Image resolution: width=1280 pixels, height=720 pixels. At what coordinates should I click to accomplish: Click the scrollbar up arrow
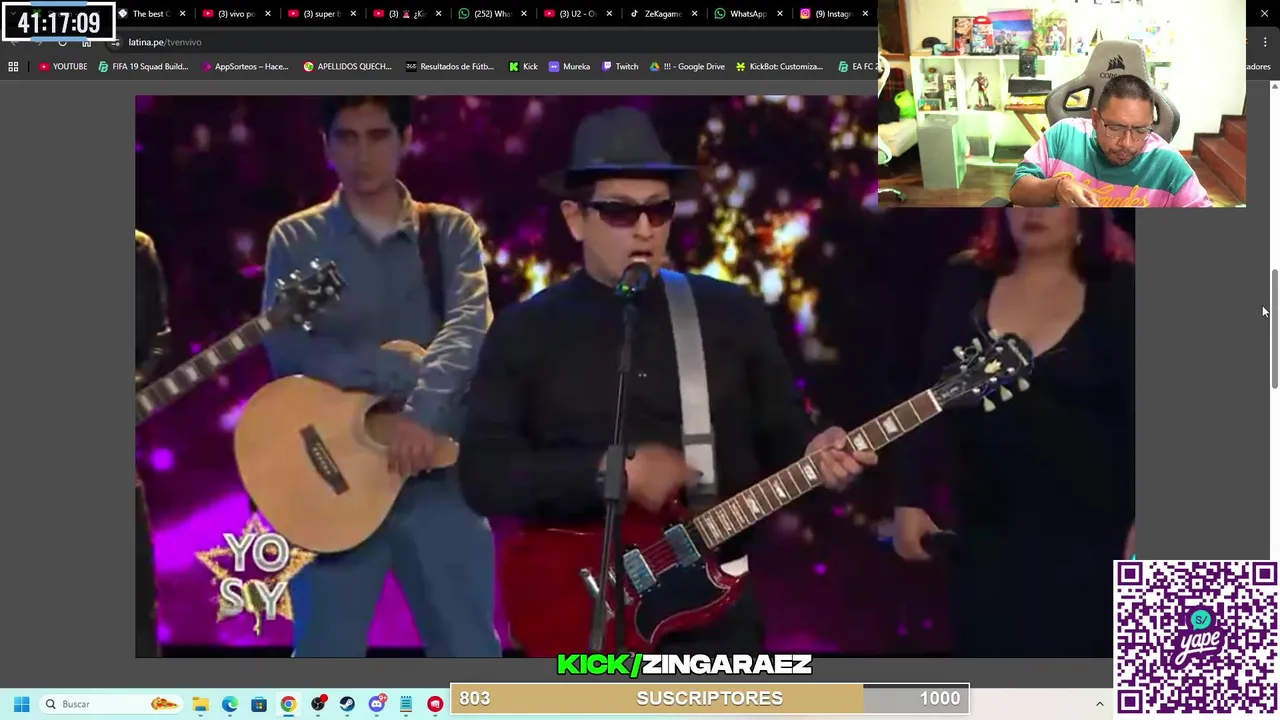tap(1274, 87)
